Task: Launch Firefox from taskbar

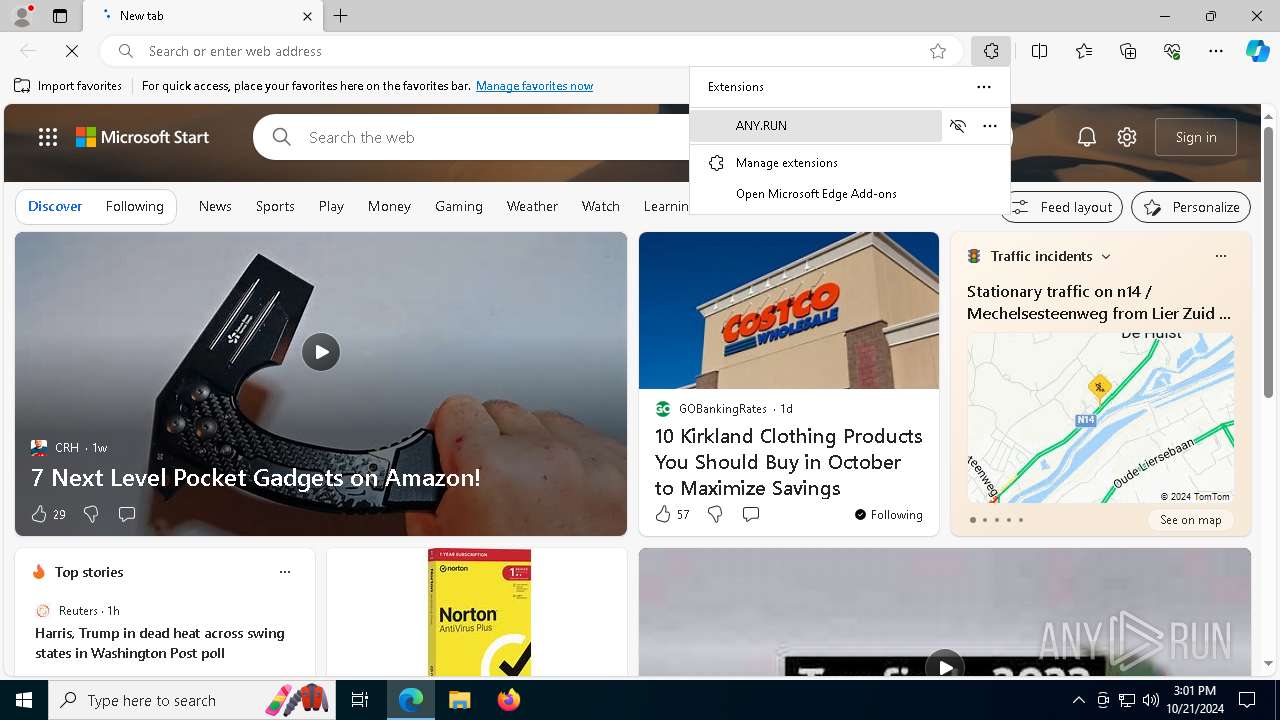Action: click(x=508, y=700)
